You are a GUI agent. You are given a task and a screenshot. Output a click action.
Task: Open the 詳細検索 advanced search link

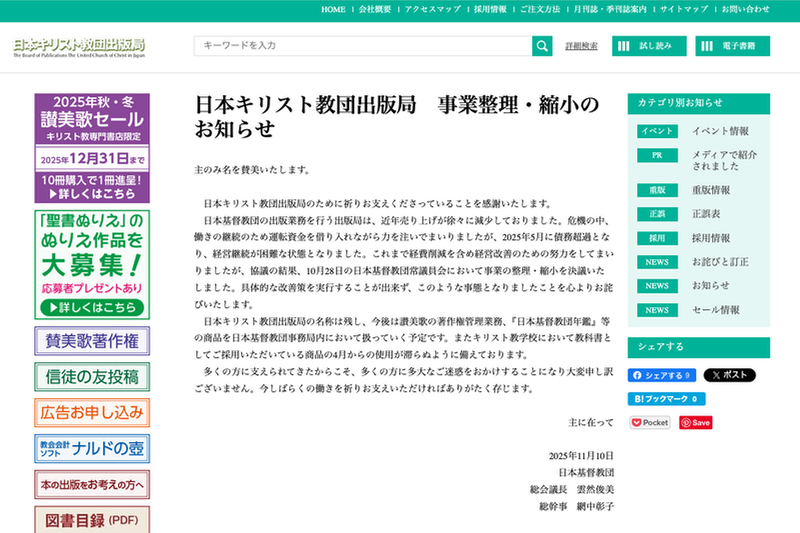[x=581, y=46]
